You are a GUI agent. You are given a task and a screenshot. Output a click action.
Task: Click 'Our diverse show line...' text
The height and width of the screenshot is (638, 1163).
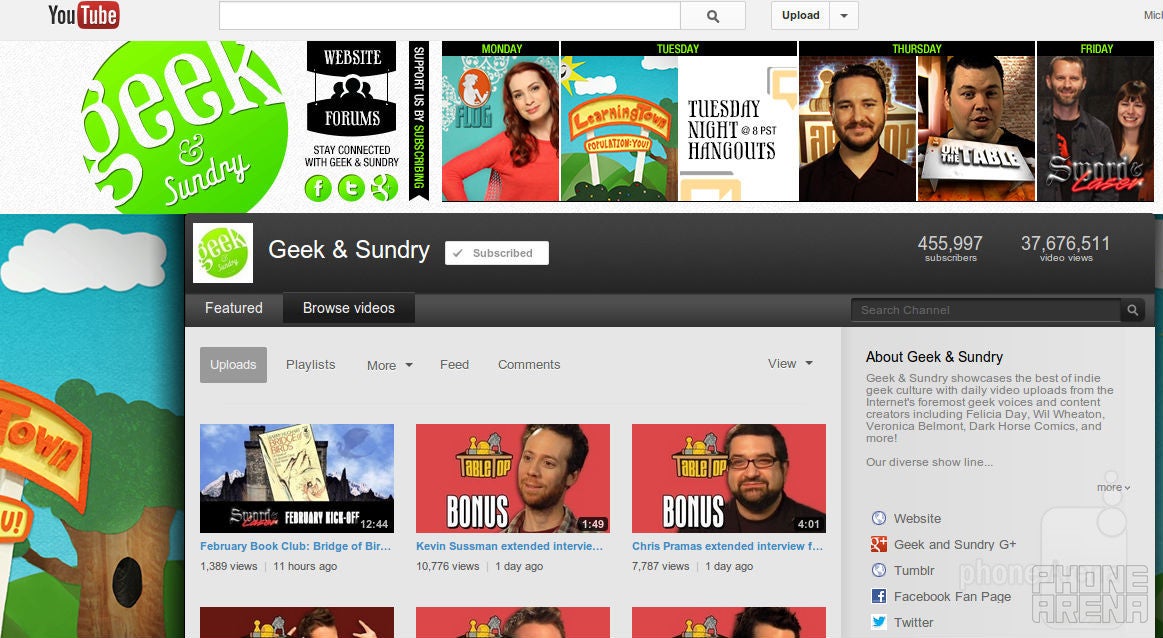tap(929, 462)
